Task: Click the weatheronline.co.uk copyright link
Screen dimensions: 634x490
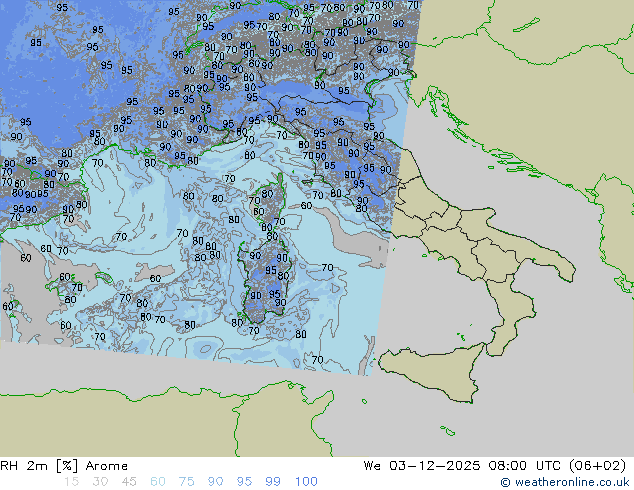Action: click(565, 482)
